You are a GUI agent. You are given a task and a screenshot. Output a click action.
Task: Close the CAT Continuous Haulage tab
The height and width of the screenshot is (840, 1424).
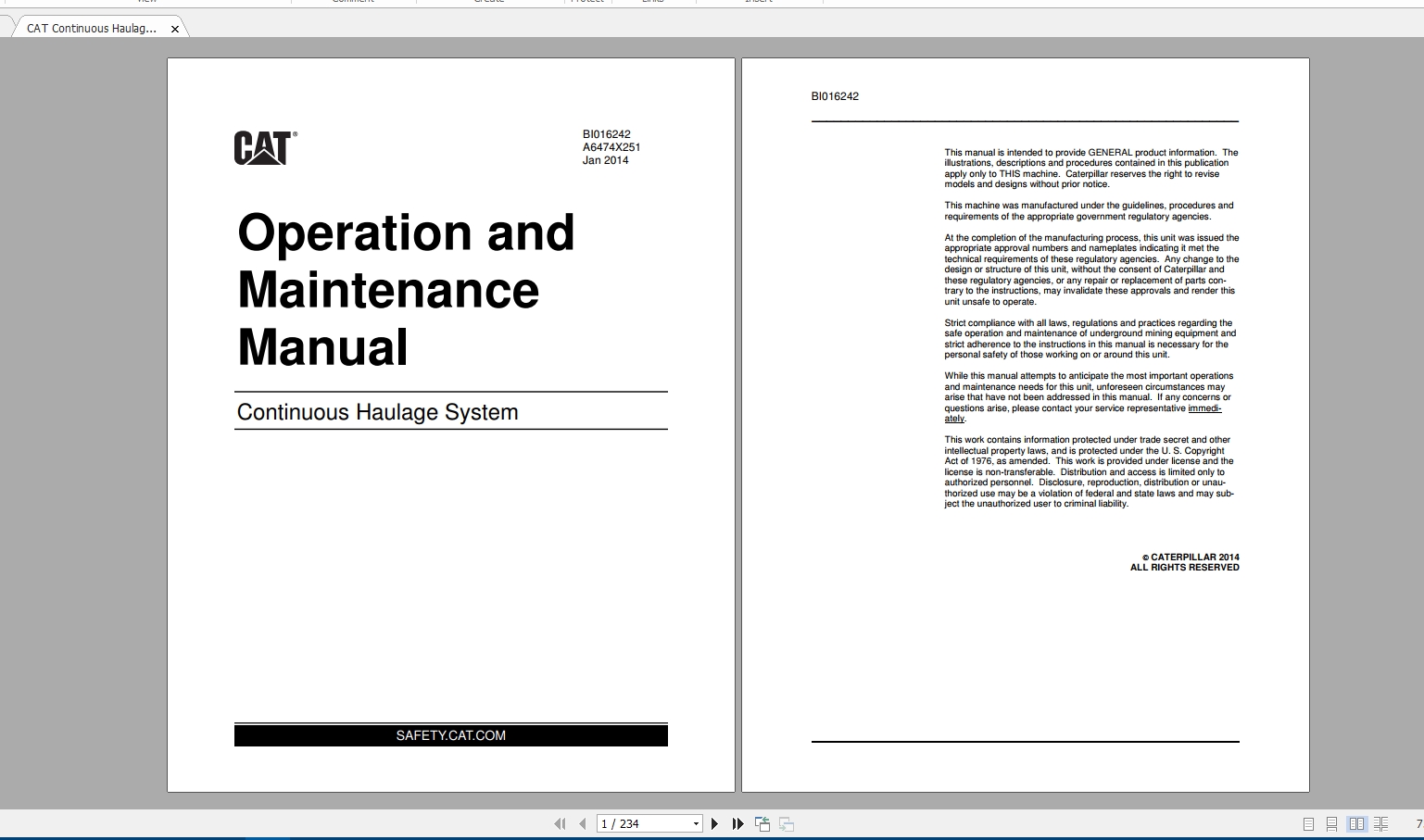(175, 29)
